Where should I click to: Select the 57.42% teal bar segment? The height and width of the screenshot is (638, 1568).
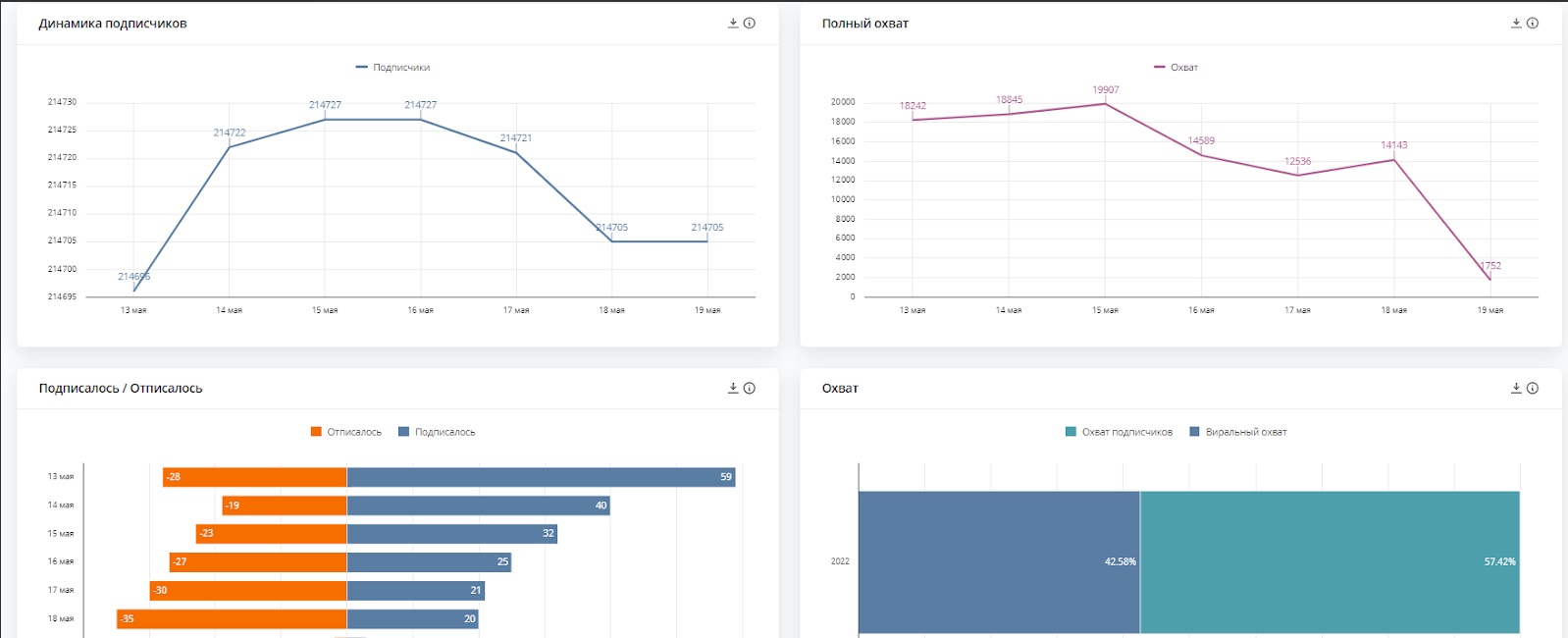tap(1330, 562)
